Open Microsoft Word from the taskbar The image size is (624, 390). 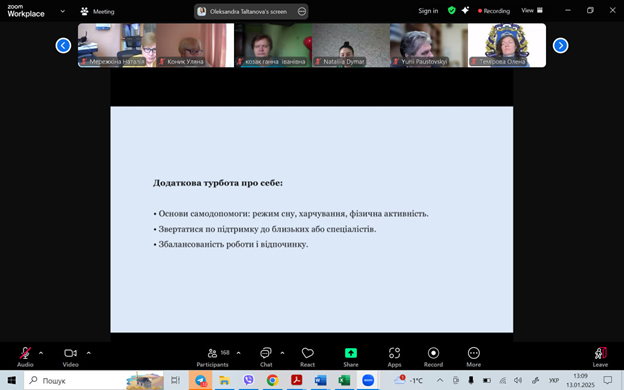(320, 380)
